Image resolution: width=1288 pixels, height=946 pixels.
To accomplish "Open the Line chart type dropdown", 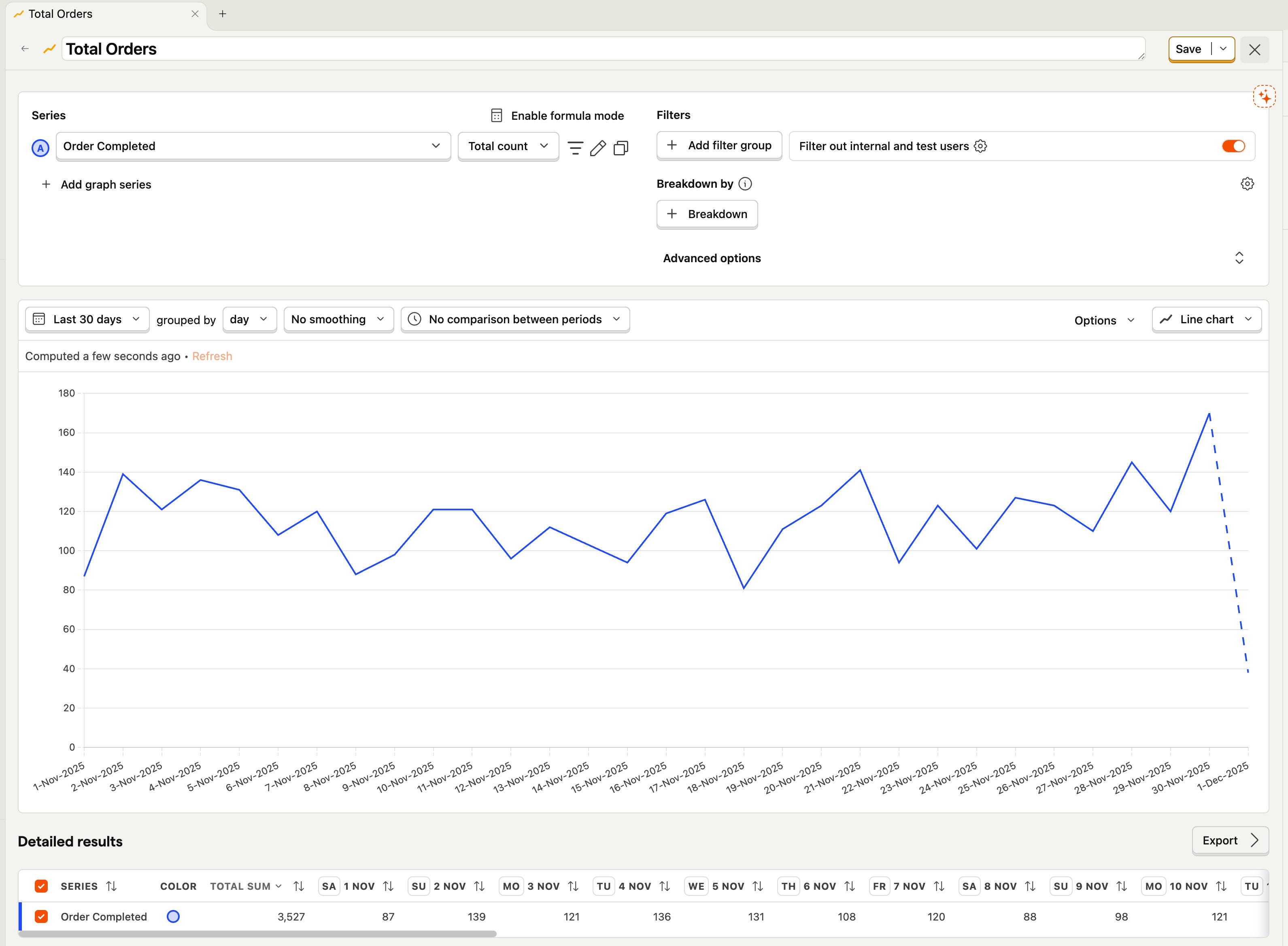I will [x=1207, y=320].
